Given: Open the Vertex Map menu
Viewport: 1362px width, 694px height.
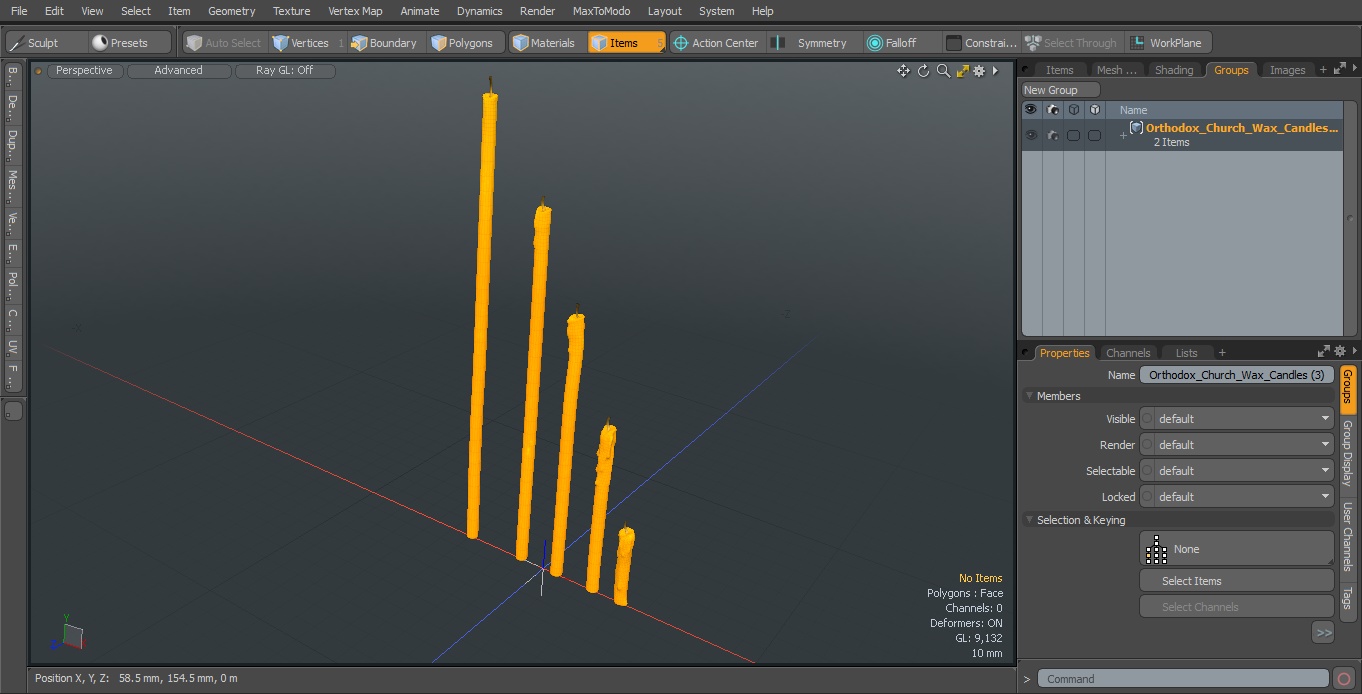Looking at the screenshot, I should click(x=355, y=11).
